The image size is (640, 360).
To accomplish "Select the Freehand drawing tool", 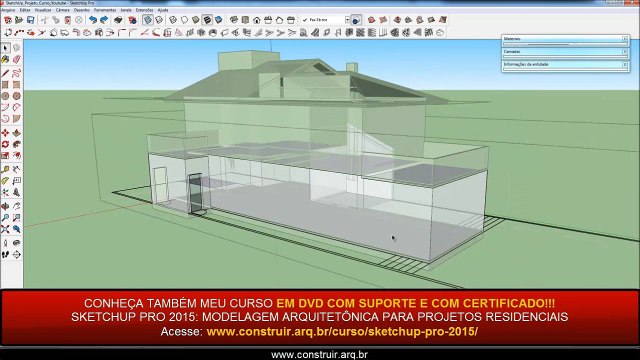I will (x=16, y=73).
